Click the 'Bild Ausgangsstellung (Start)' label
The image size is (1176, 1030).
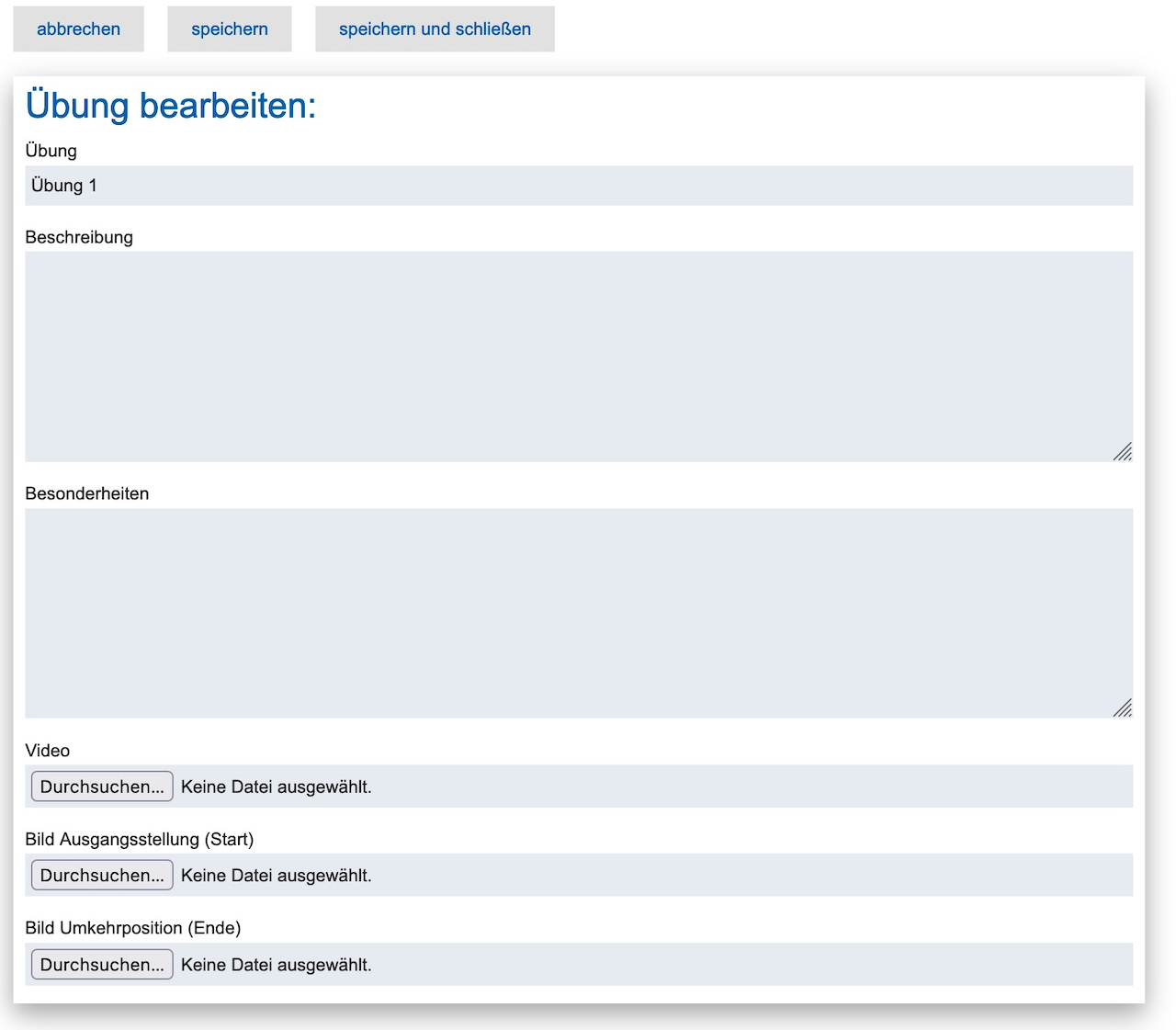[x=140, y=839]
